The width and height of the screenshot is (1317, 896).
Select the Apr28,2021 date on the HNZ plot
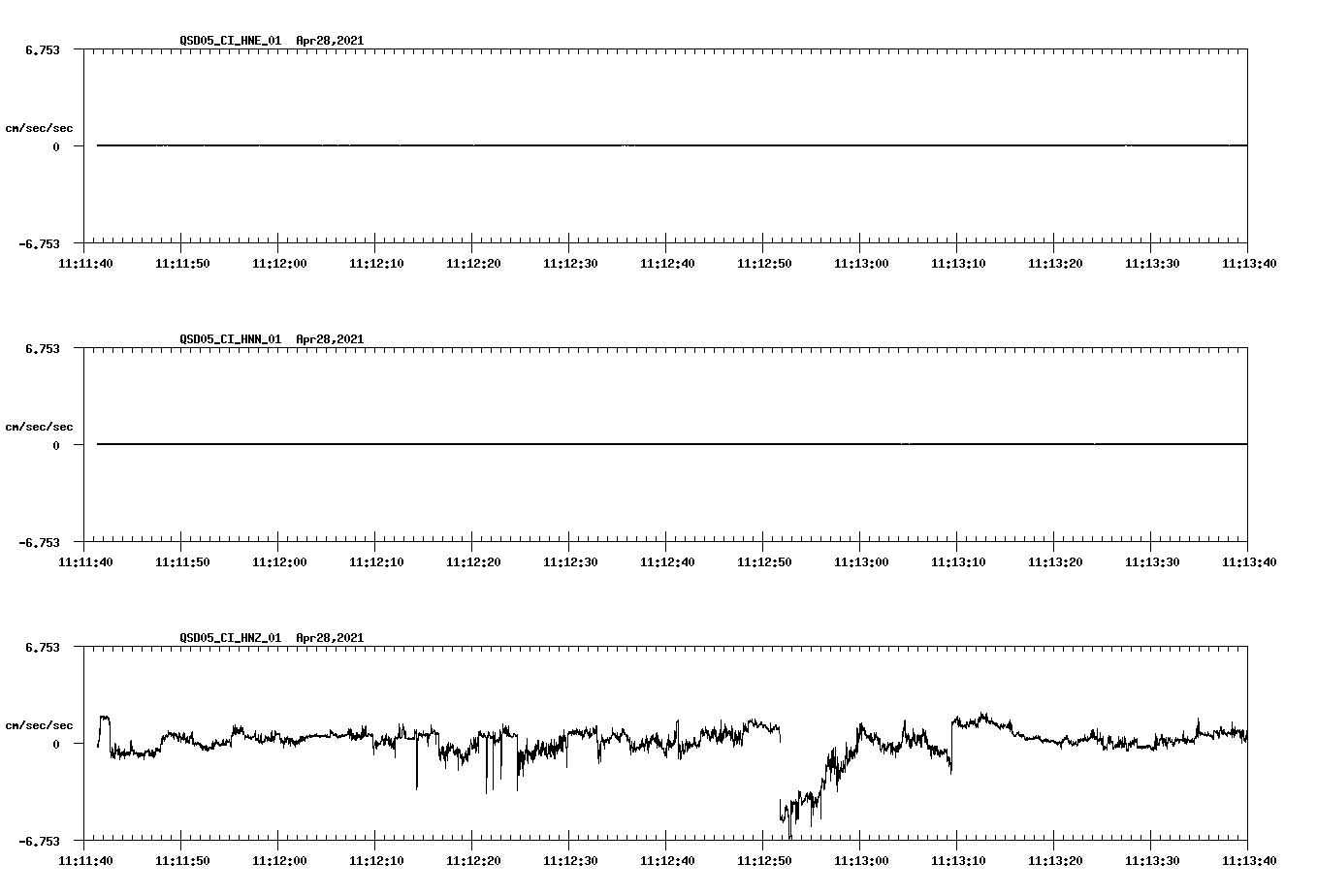(330, 638)
